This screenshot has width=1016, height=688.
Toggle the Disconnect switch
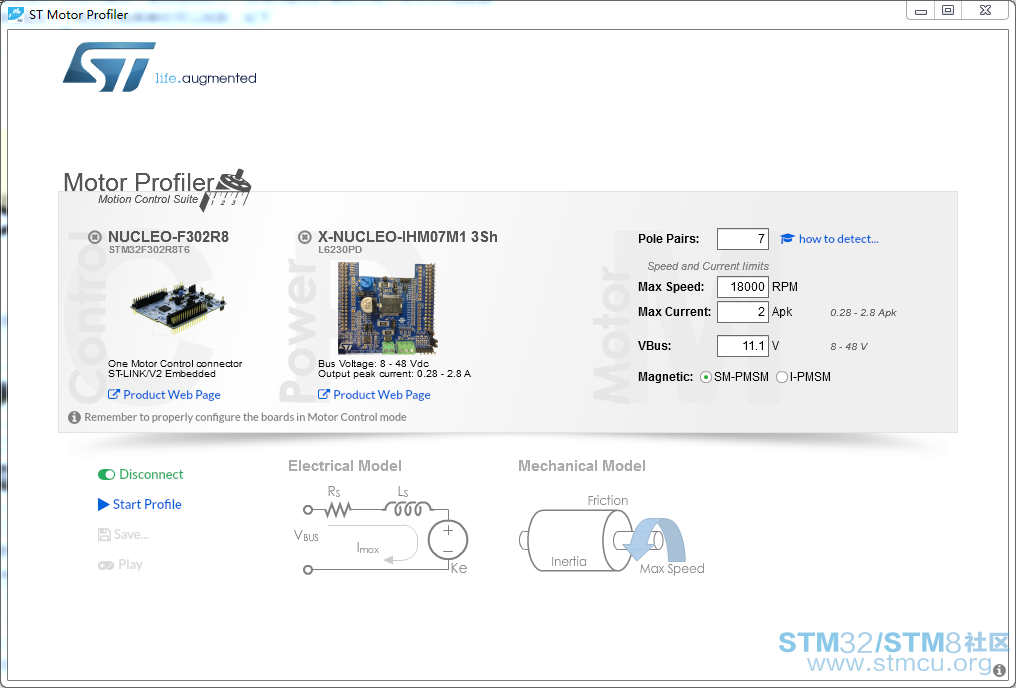click(x=106, y=474)
